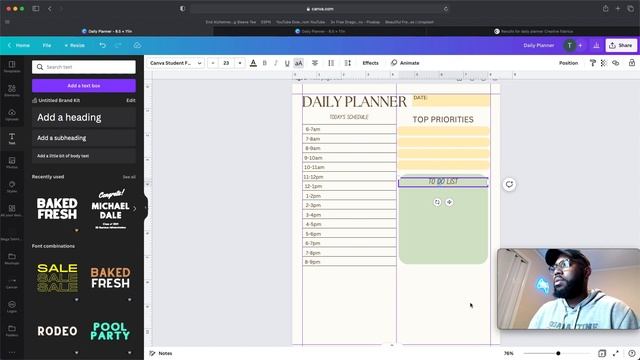The image size is (640, 360).
Task: Toggle the list formatting button
Action: click(331, 63)
